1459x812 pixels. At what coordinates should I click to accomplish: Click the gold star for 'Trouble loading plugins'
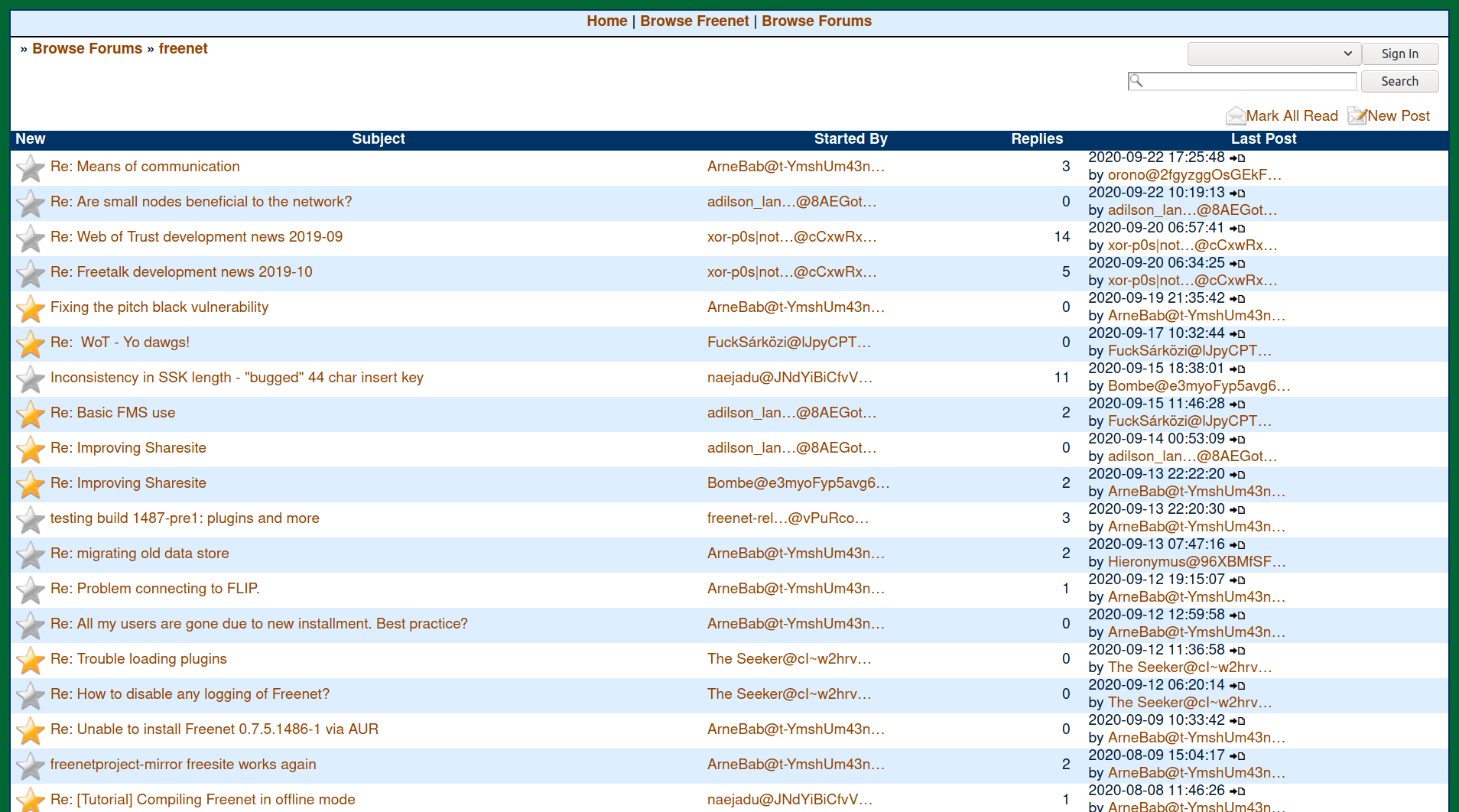(31, 661)
